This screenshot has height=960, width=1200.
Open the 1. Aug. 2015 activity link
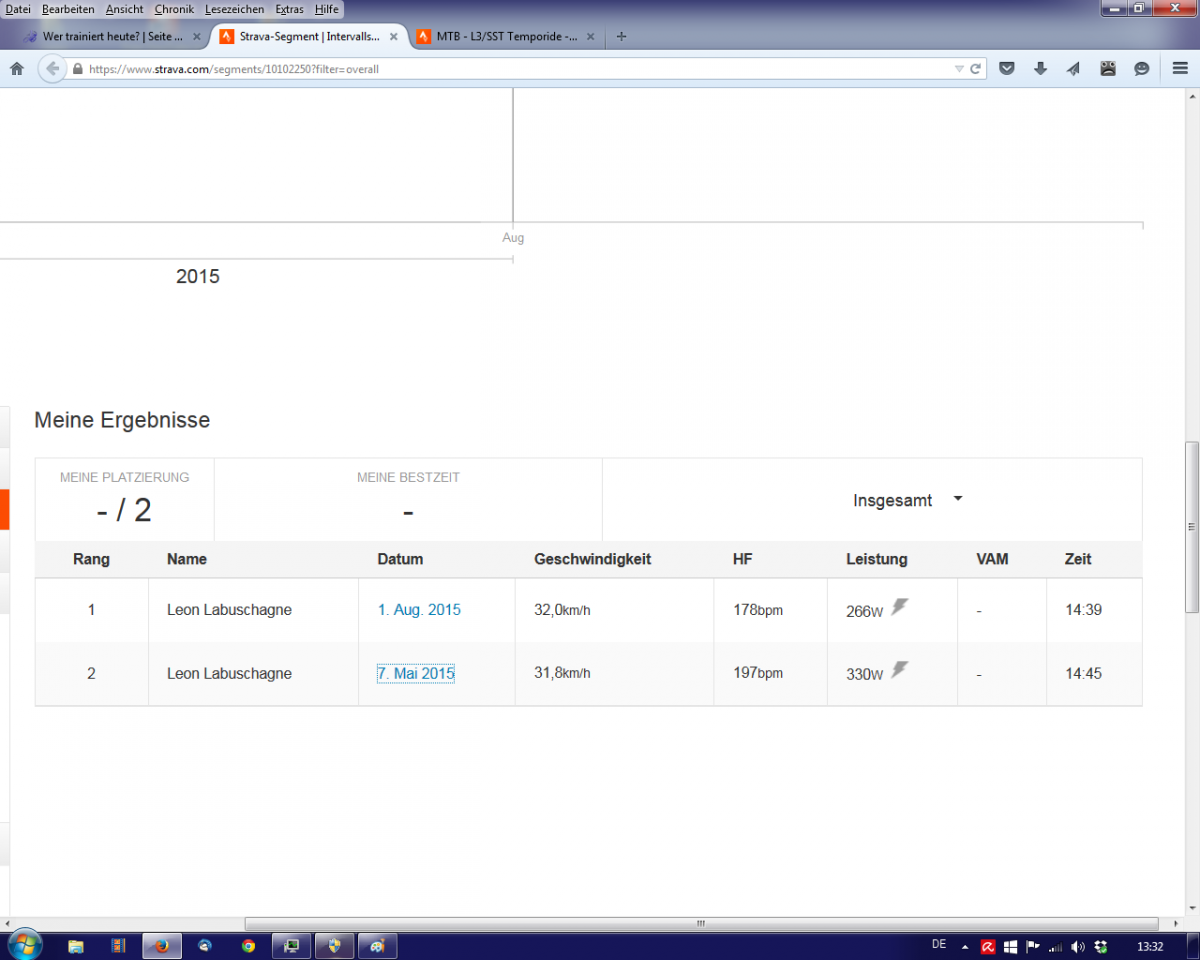pyautogui.click(x=419, y=610)
